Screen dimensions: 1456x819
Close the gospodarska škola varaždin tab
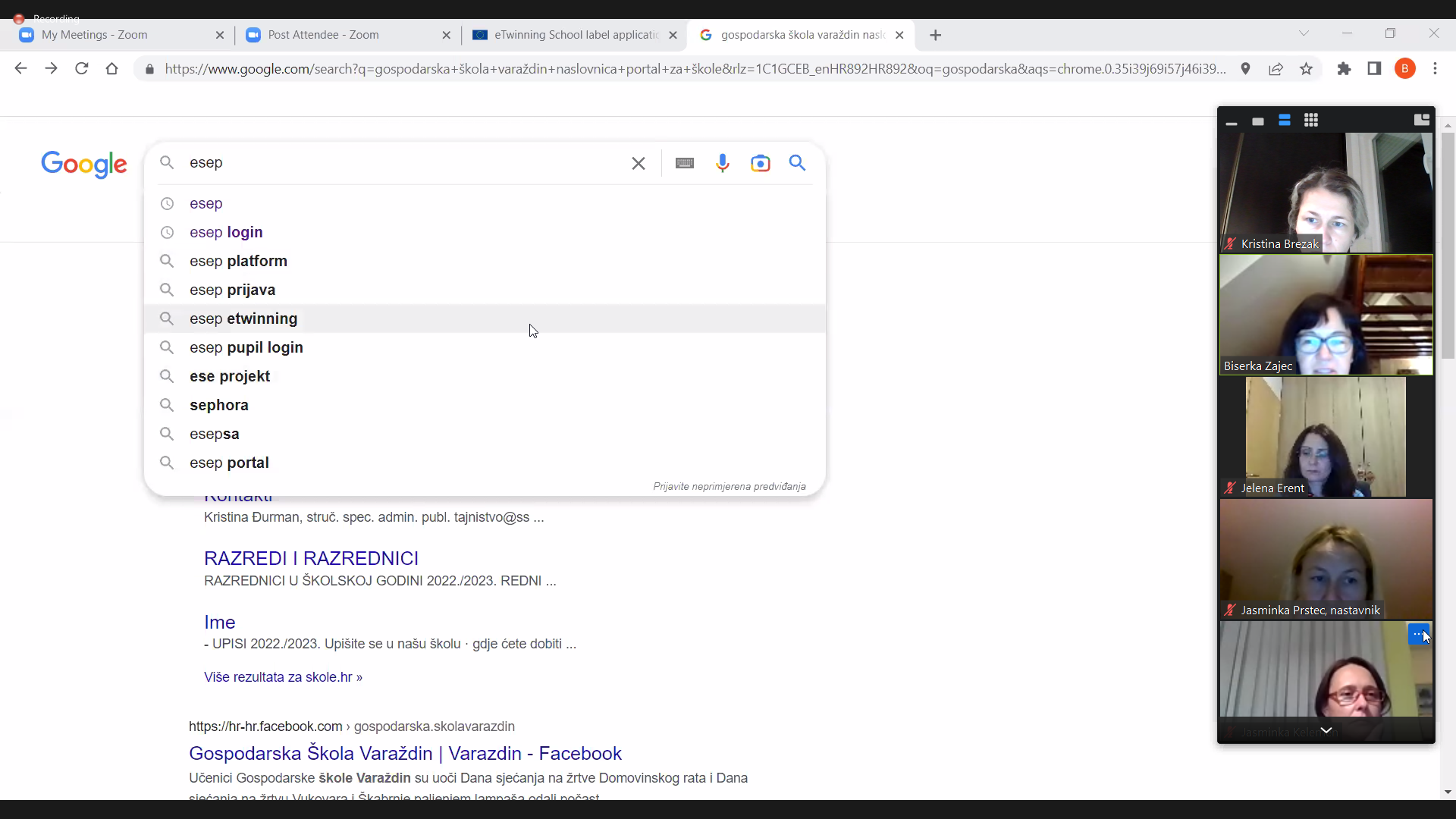tap(899, 35)
